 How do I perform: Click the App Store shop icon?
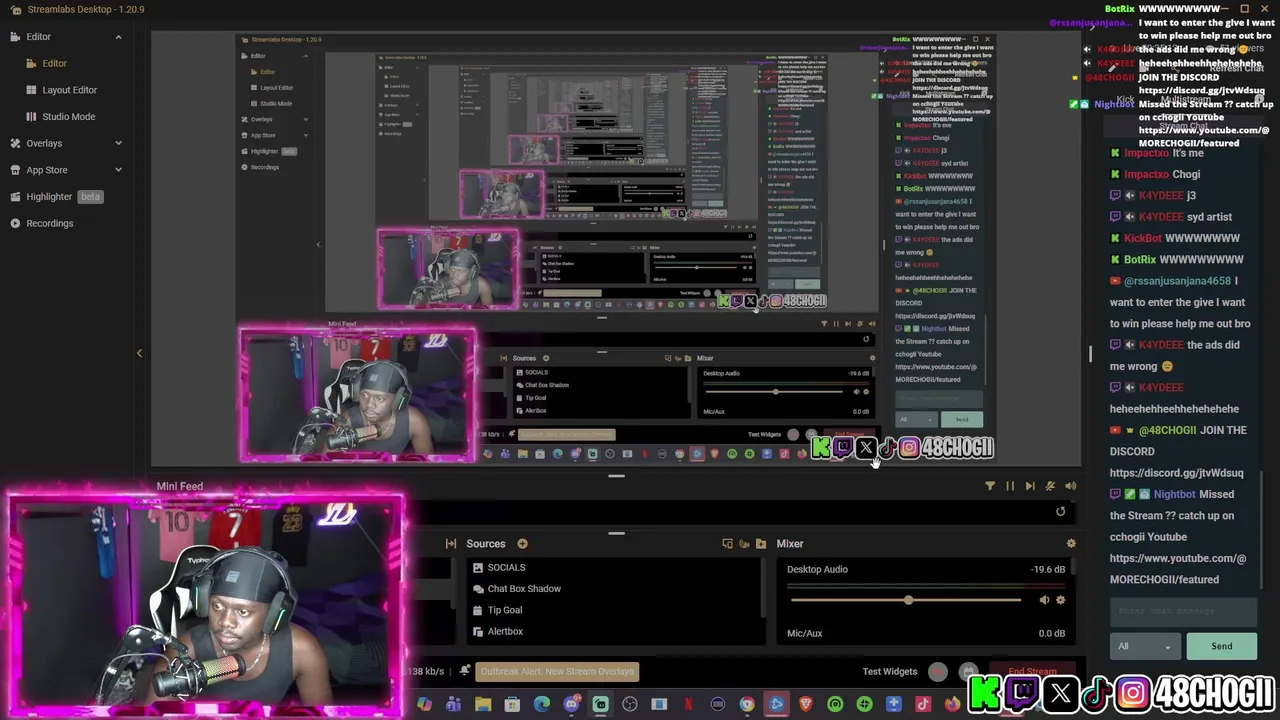pos(15,170)
